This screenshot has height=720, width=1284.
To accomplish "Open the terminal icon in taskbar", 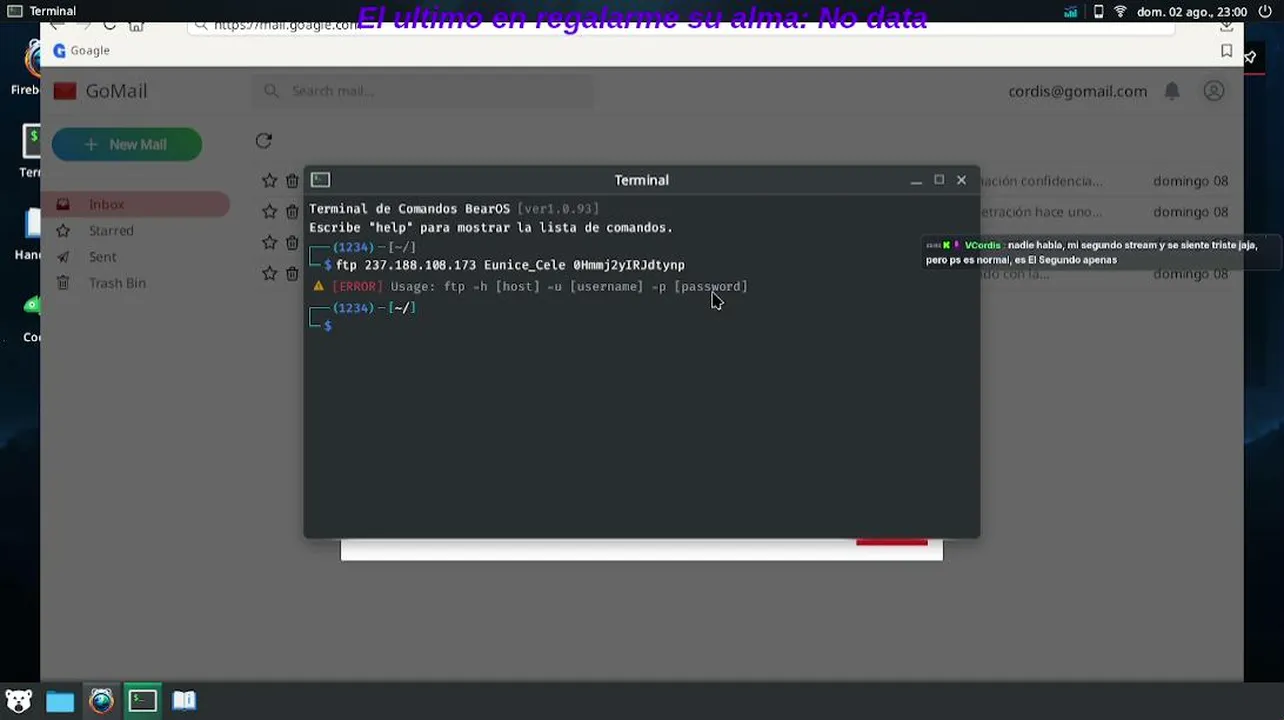I will coord(142,700).
